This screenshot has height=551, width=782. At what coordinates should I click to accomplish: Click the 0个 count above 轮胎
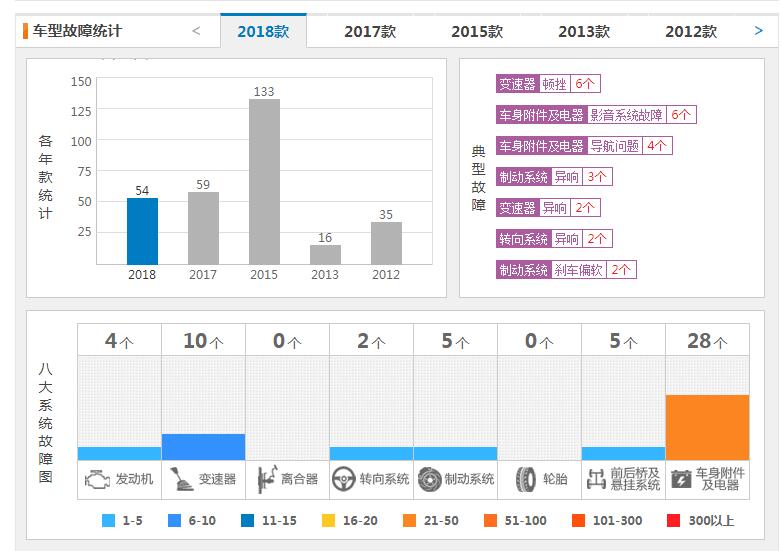click(x=539, y=341)
